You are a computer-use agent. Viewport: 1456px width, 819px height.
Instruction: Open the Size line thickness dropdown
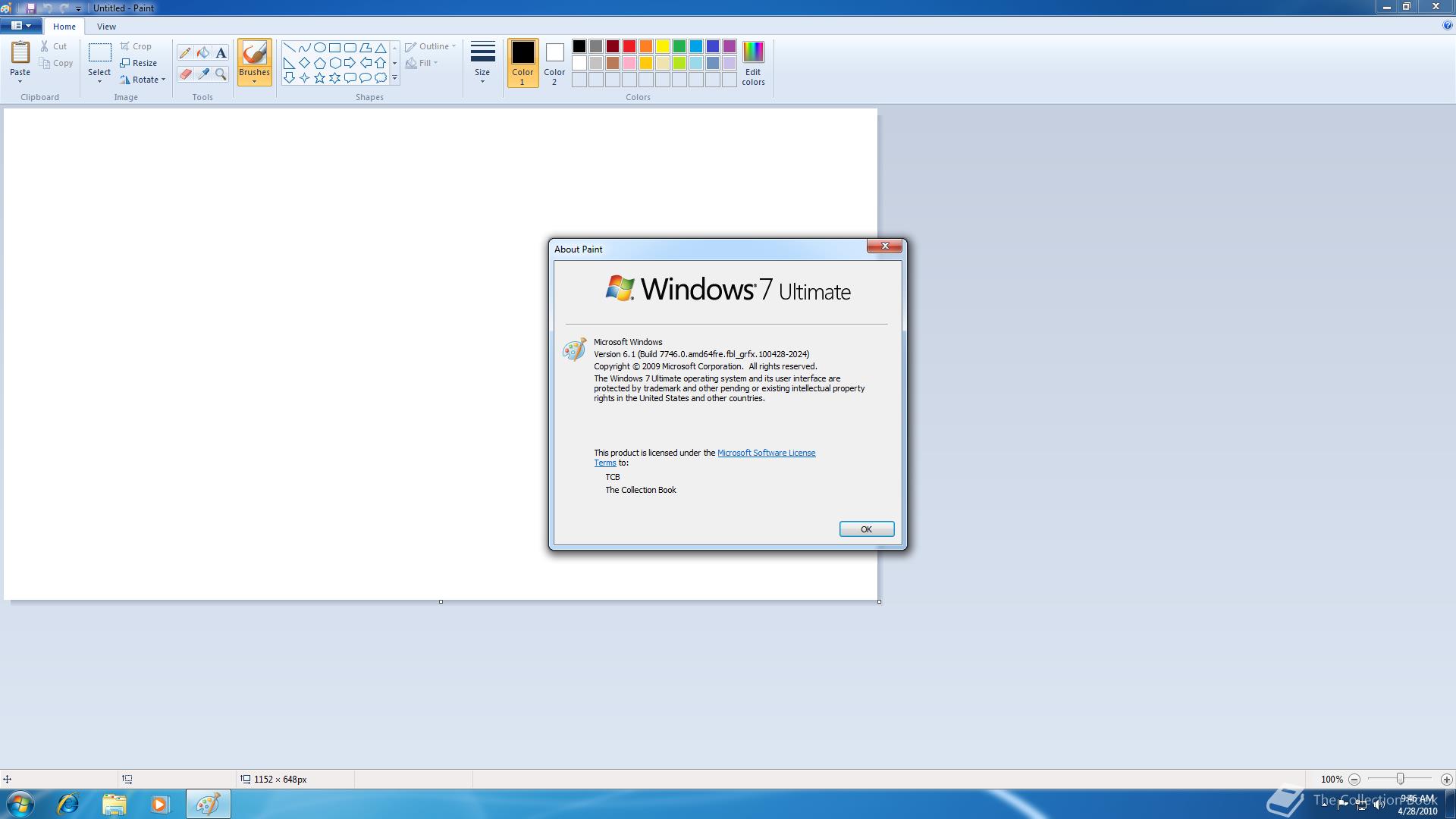click(x=482, y=63)
